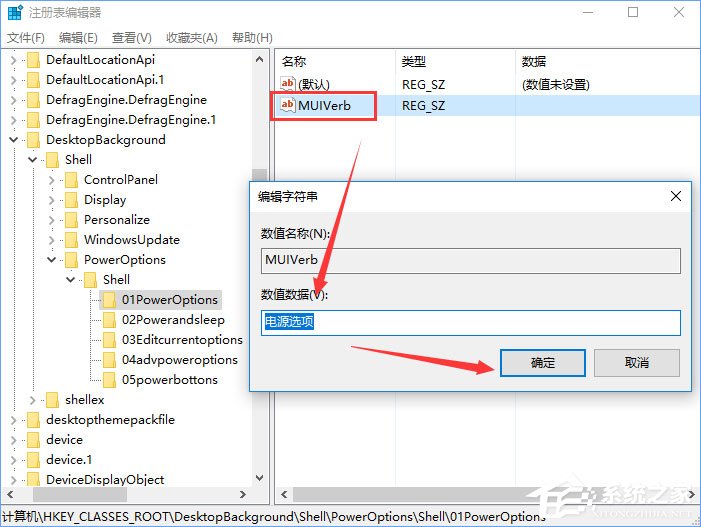Minimize the Registry Editor window
The image size is (701, 527).
tap(588, 12)
